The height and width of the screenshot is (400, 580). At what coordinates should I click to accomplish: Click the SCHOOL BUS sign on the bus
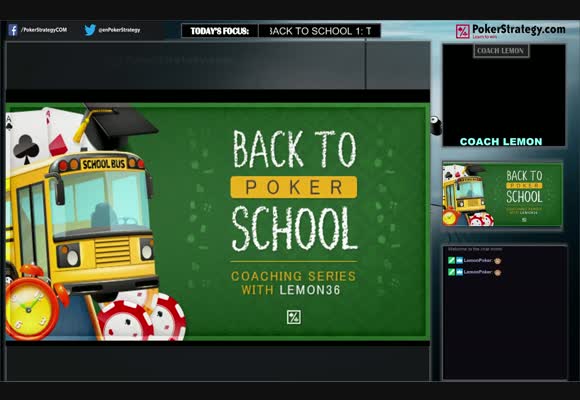pyautogui.click(x=104, y=164)
